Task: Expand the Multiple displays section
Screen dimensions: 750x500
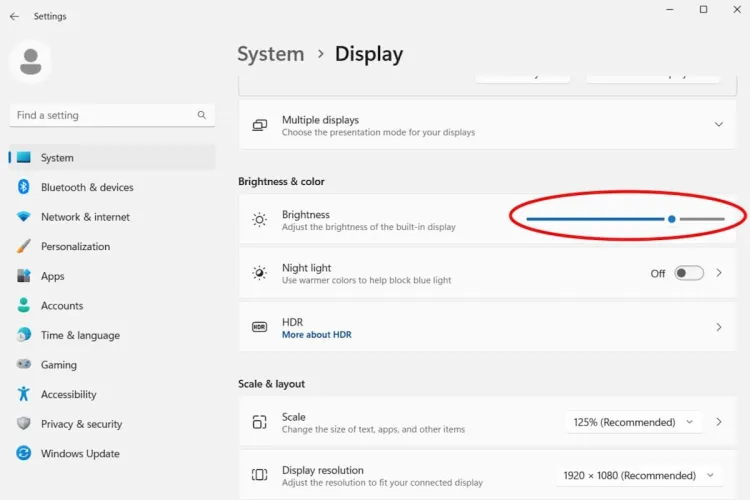Action: coord(718,124)
